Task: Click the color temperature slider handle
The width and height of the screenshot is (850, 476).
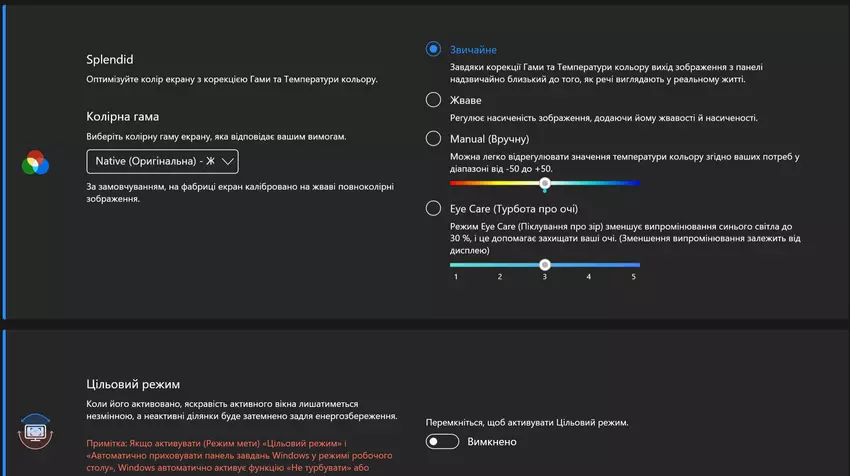Action: pyautogui.click(x=545, y=184)
